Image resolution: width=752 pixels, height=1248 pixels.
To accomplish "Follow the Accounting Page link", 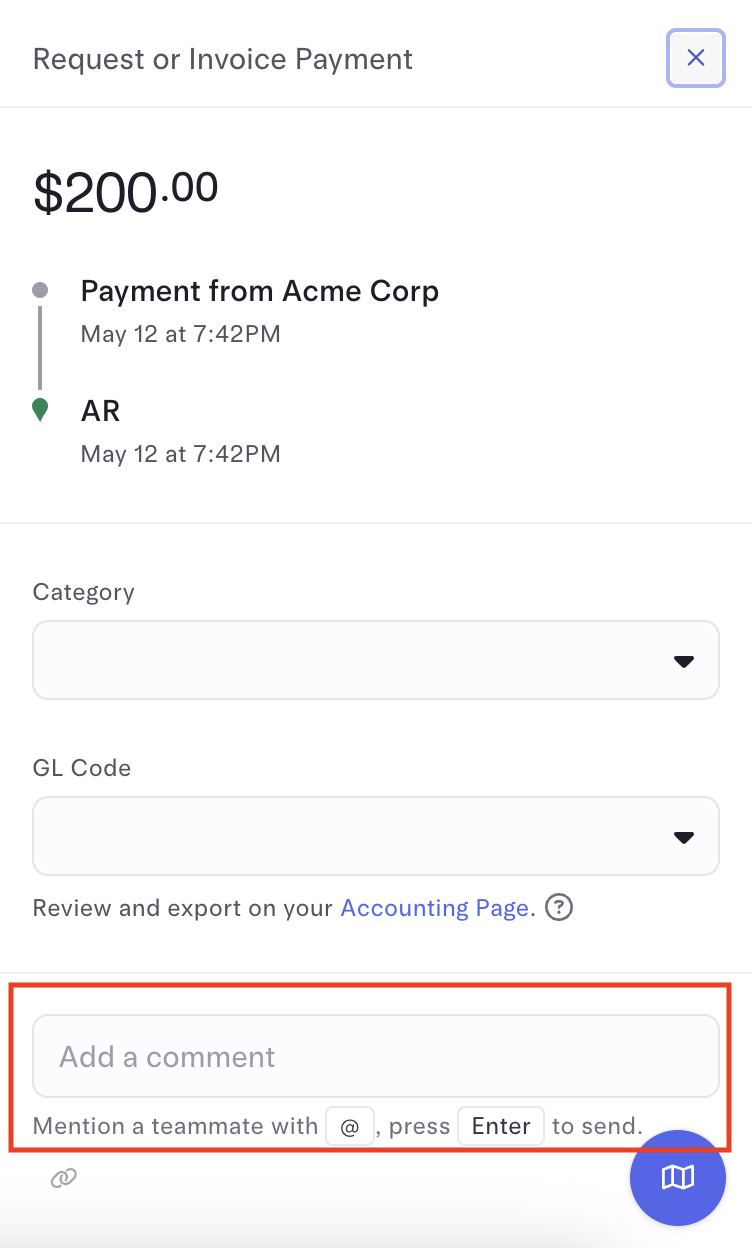I will [x=434, y=908].
